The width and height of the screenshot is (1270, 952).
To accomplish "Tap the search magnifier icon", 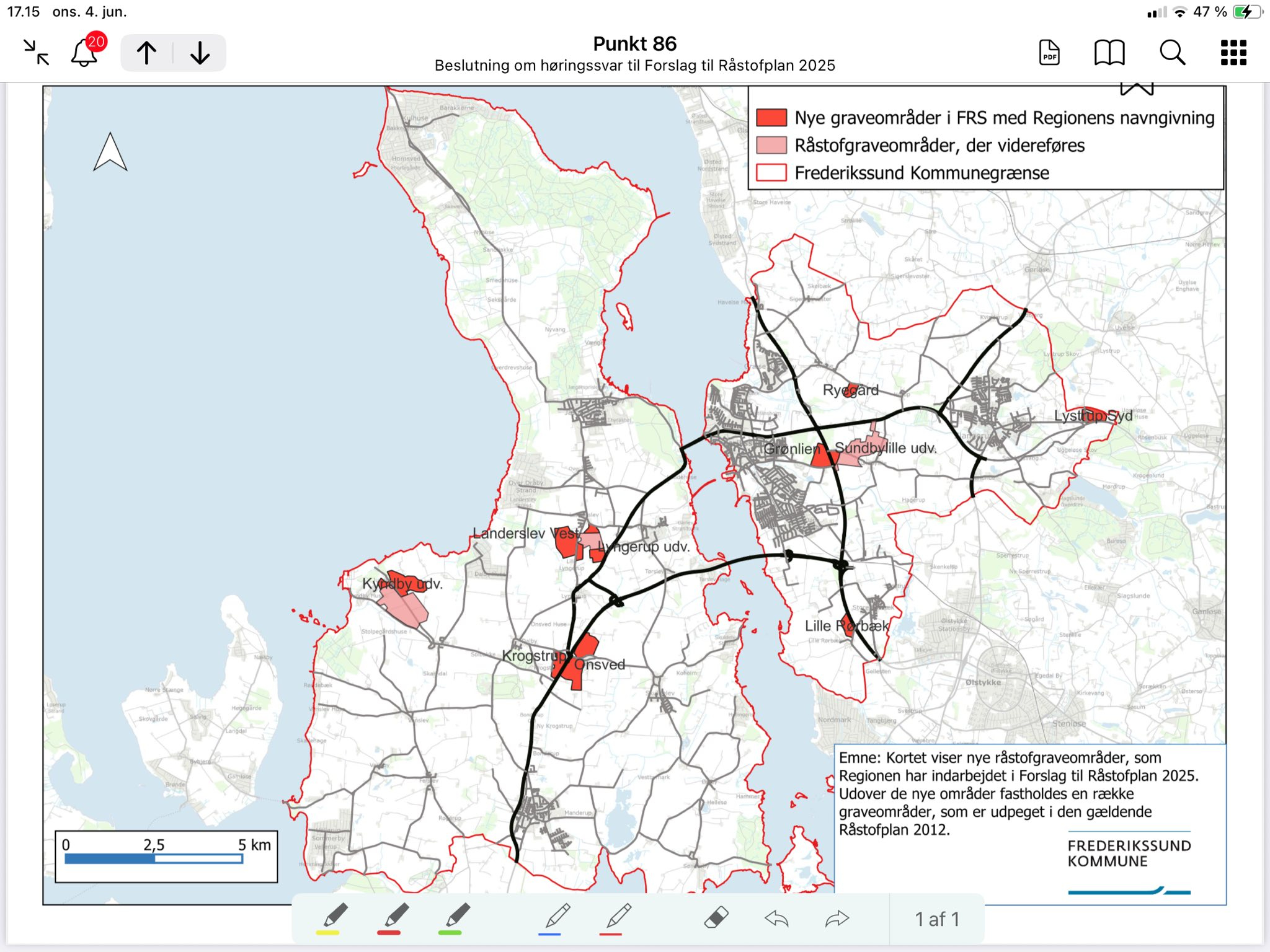I will 1172,53.
